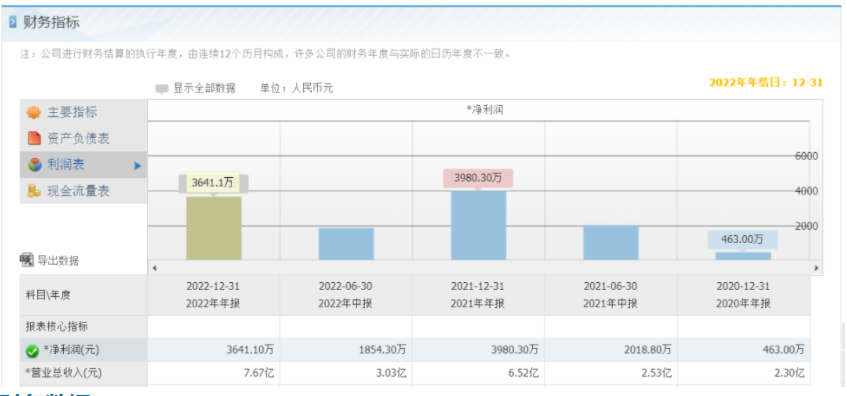Click the 导出数据 export icon
Screen dimensions: 847x396
coord(26,260)
